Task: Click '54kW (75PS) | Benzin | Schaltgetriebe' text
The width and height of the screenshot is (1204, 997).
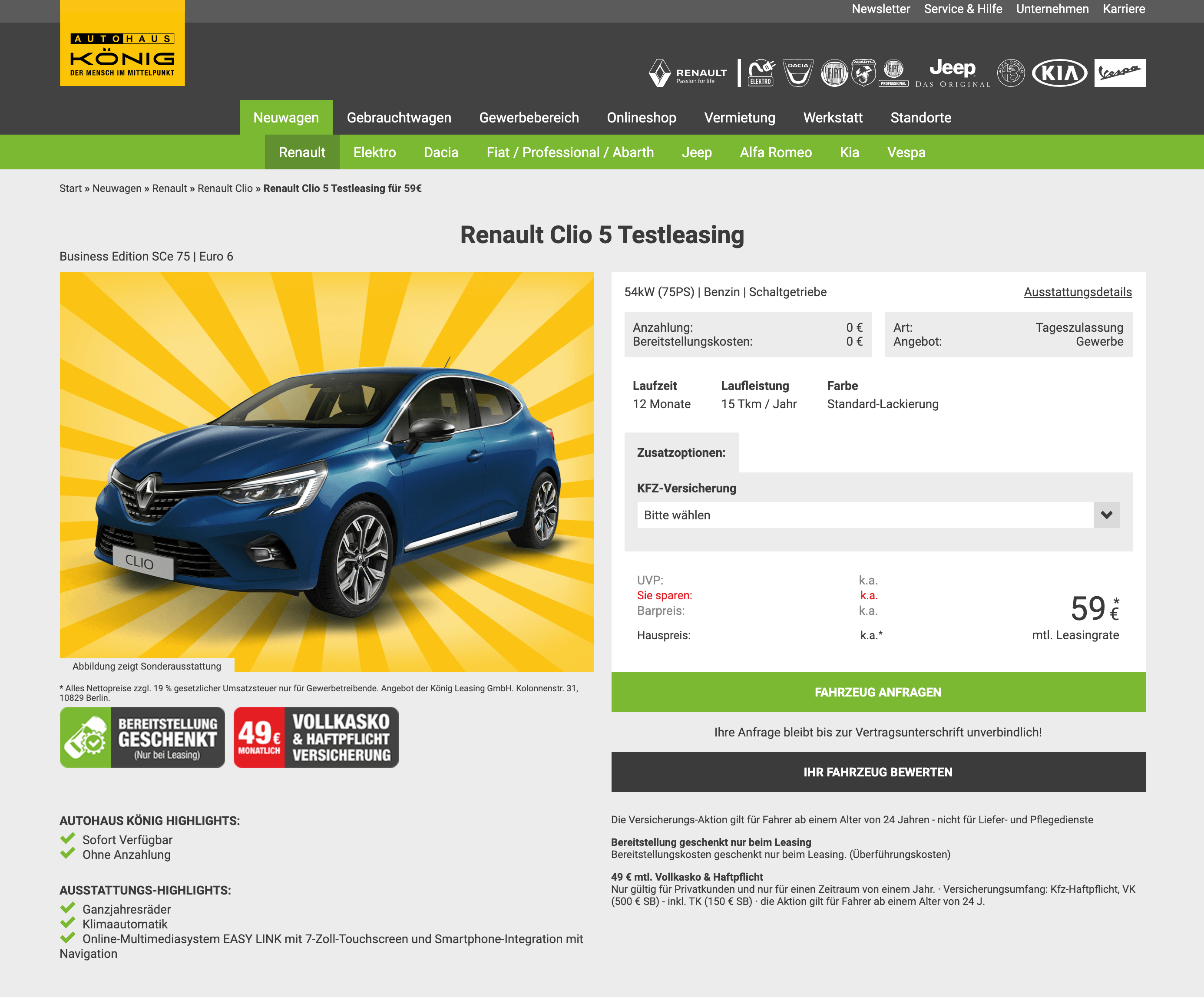Action: tap(725, 292)
